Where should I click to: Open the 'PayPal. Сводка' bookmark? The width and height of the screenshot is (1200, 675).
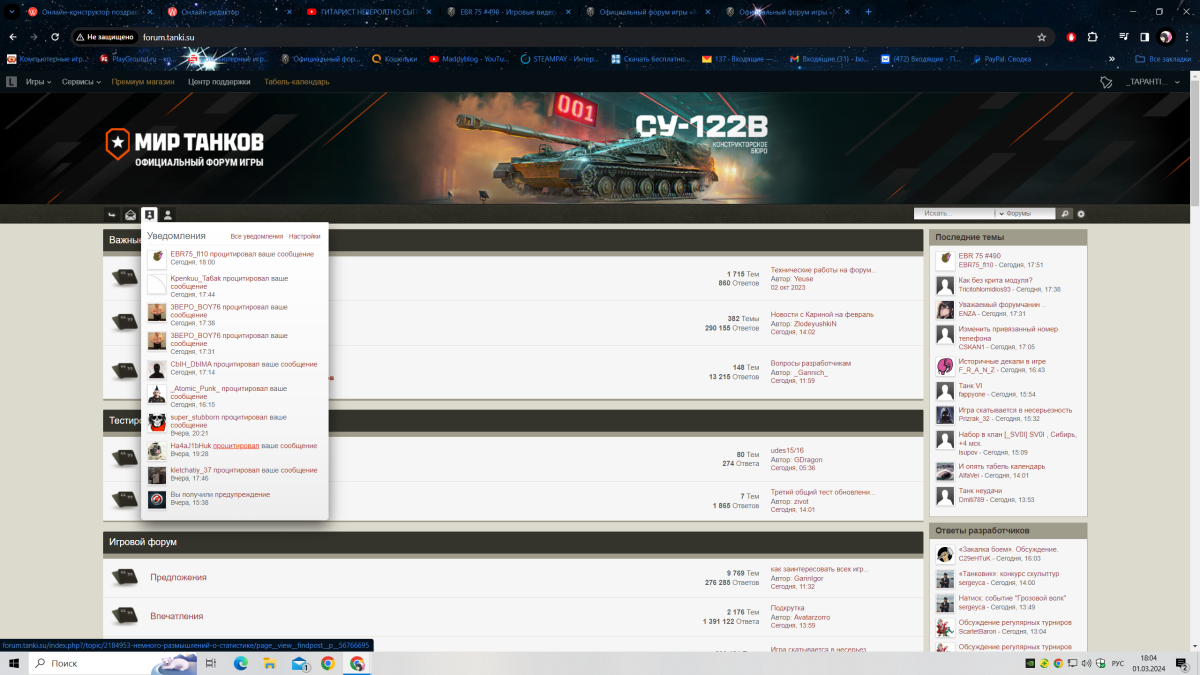pos(1000,59)
